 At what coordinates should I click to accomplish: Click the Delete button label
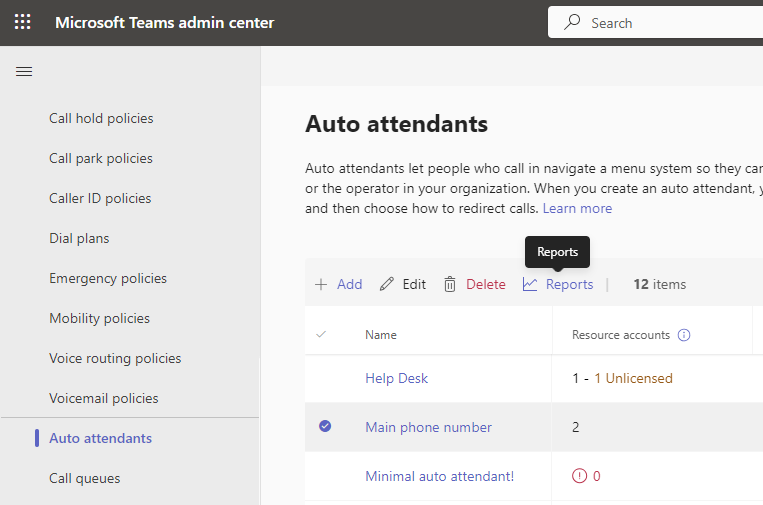point(486,284)
